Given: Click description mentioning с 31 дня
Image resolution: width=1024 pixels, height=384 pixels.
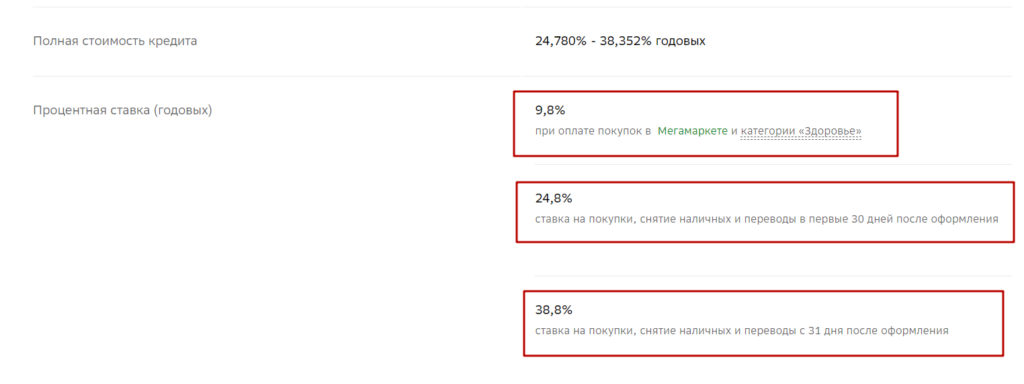Looking at the screenshot, I should point(741,331).
